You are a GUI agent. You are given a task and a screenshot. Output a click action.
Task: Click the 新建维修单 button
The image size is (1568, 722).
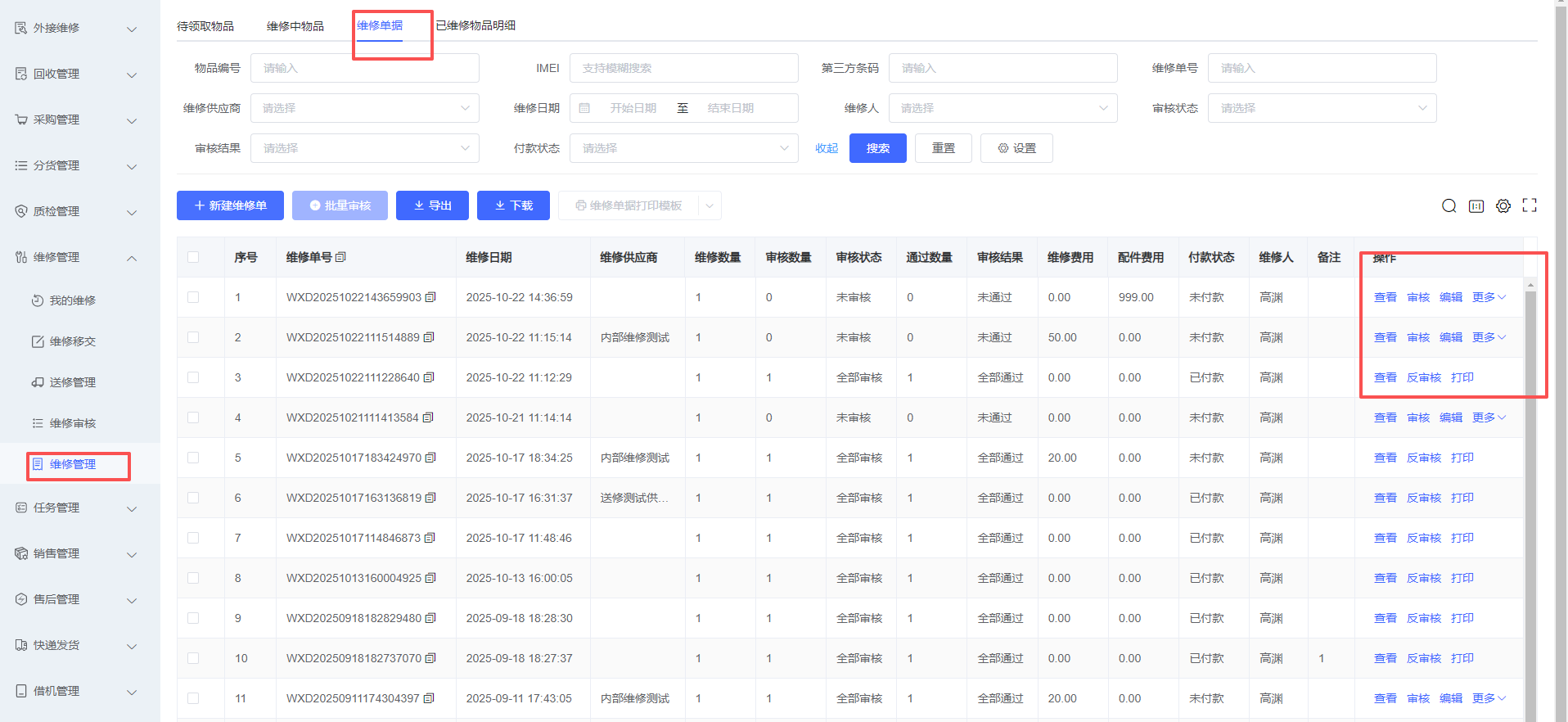click(x=230, y=205)
